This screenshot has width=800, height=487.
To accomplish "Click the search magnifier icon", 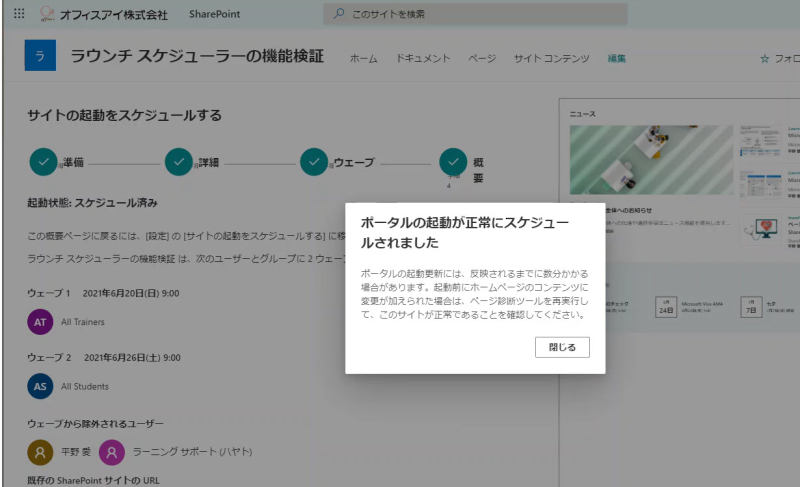I will click(339, 14).
